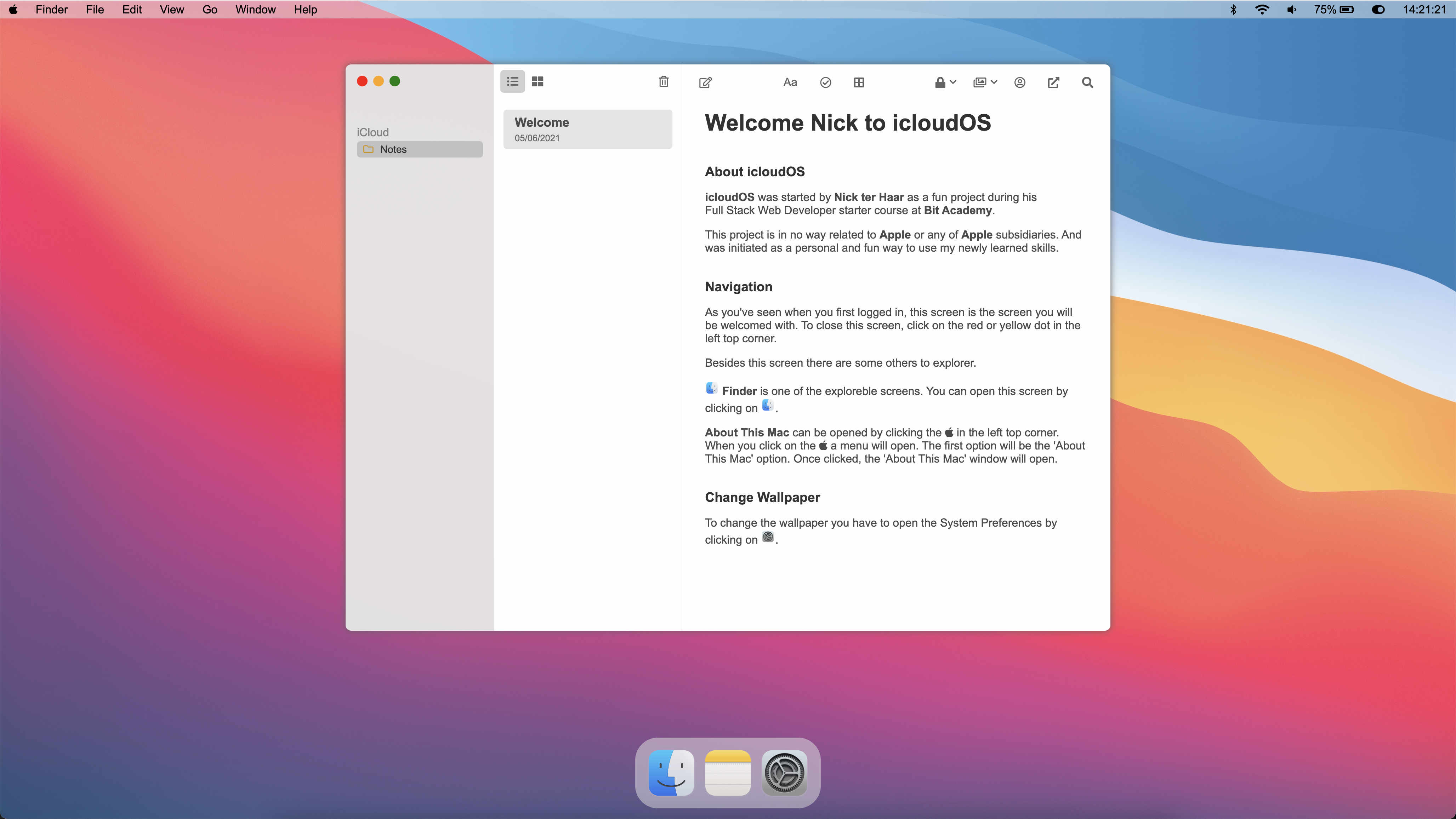Screen dimensions: 1456x819
Task: Add a table using the grid icon
Action: pyautogui.click(x=859, y=82)
